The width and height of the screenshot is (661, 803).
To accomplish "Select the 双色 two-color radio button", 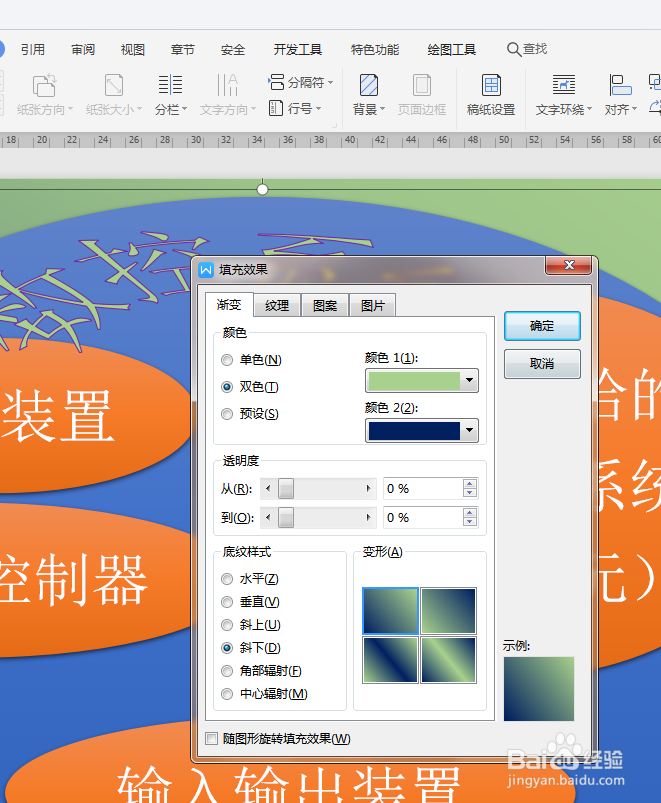I will tap(227, 387).
